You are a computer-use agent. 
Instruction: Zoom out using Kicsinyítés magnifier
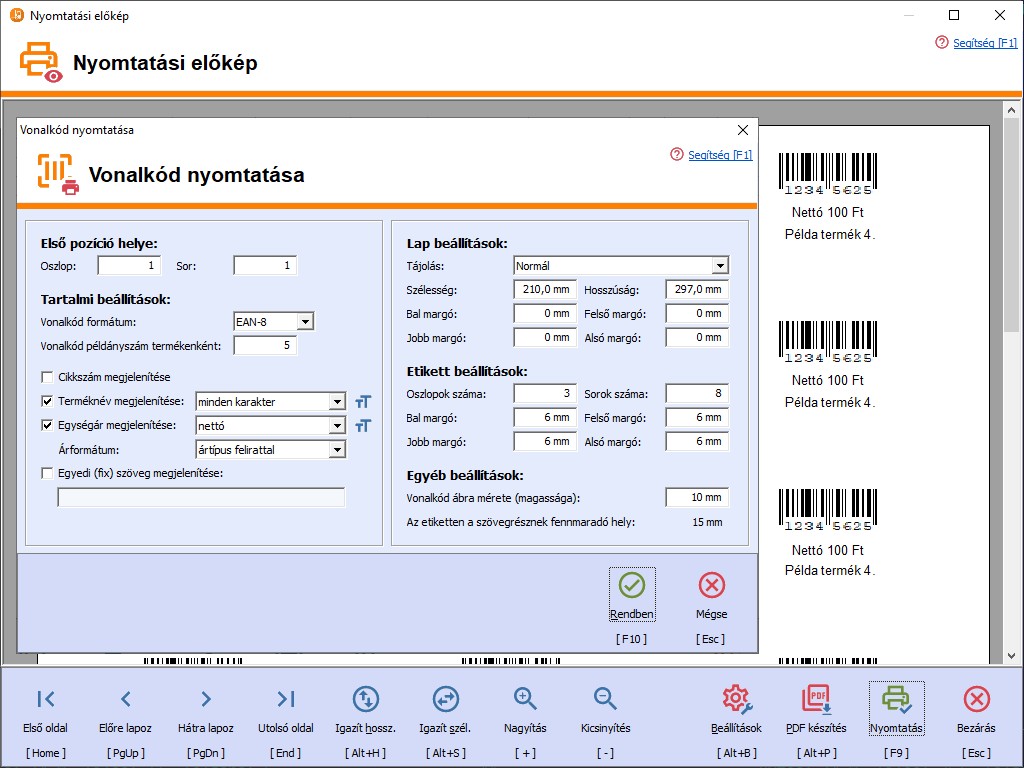pos(605,699)
